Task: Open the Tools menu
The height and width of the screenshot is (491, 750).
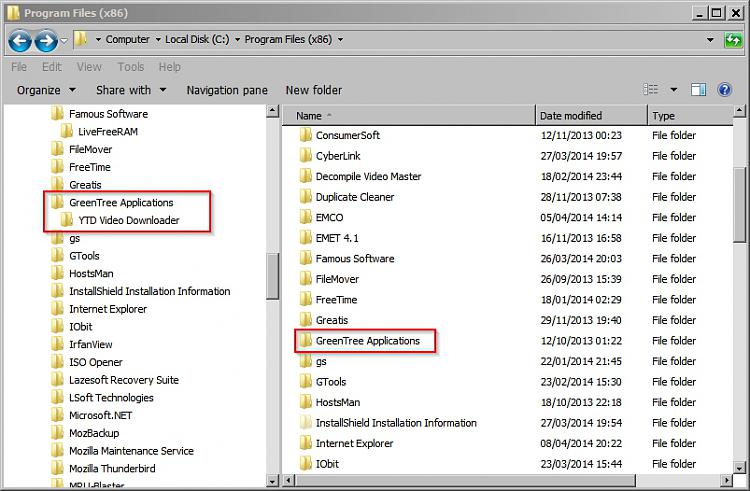Action: point(131,67)
